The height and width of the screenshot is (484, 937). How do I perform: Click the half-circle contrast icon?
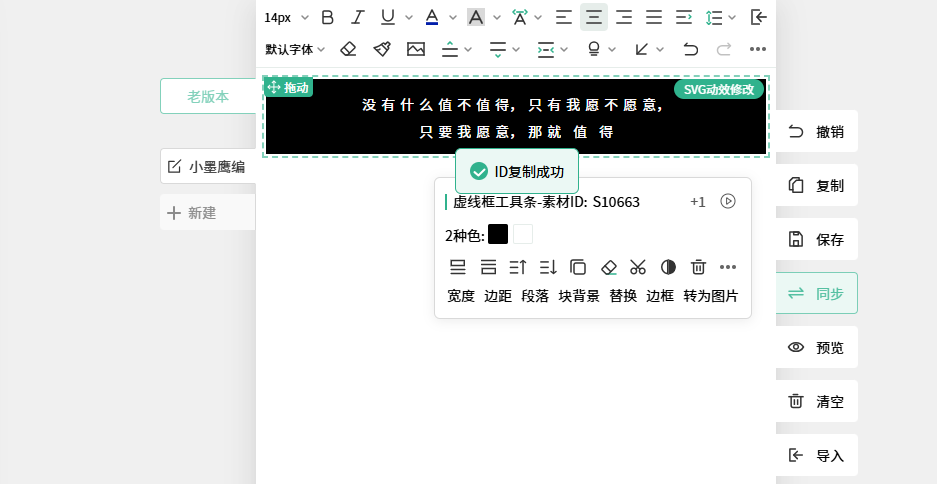(668, 267)
